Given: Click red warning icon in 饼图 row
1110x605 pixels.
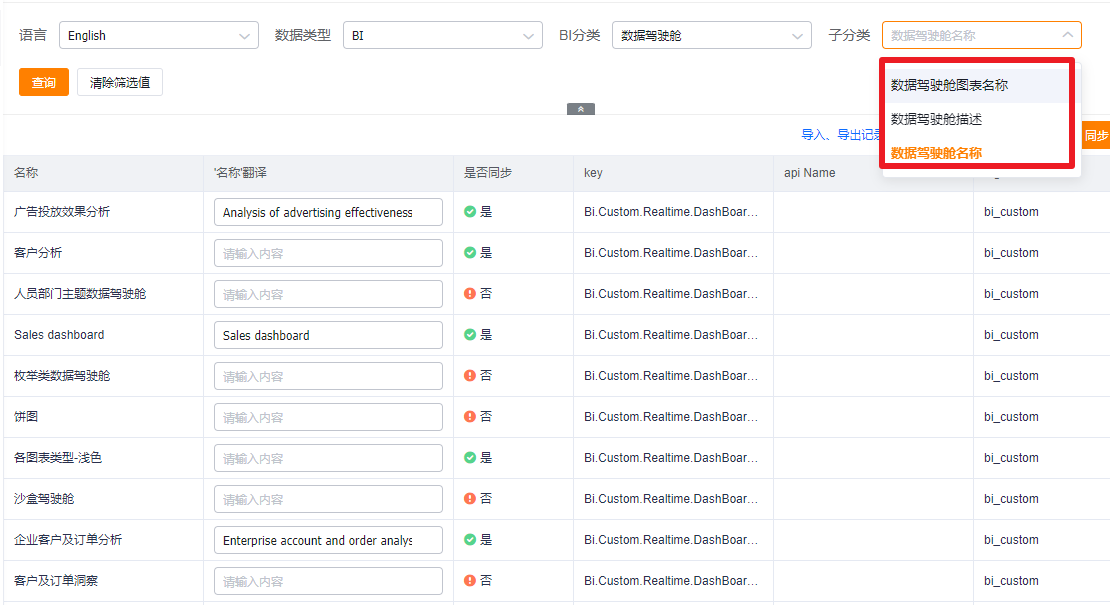Looking at the screenshot, I should point(469,417).
